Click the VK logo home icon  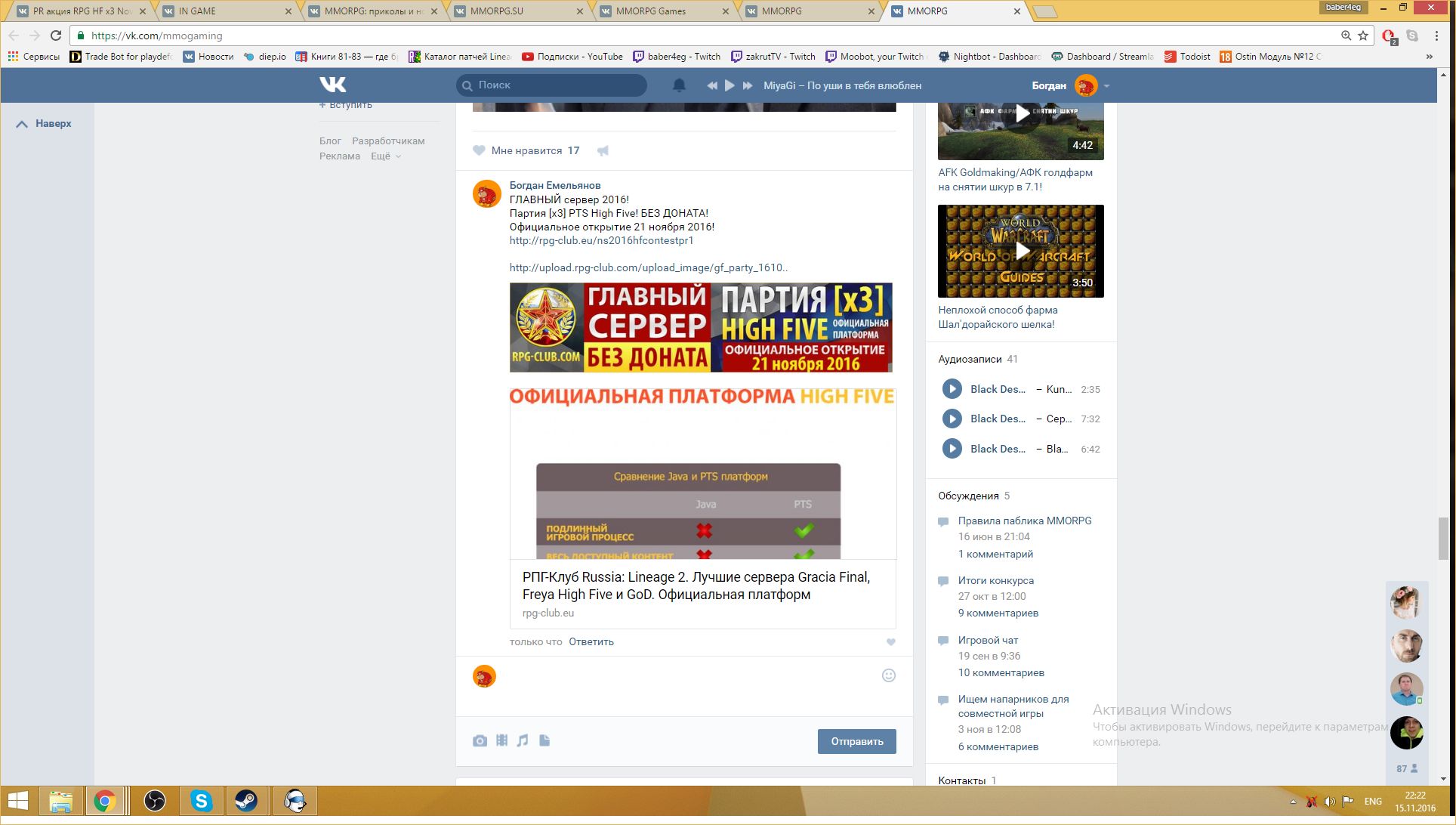tap(332, 85)
